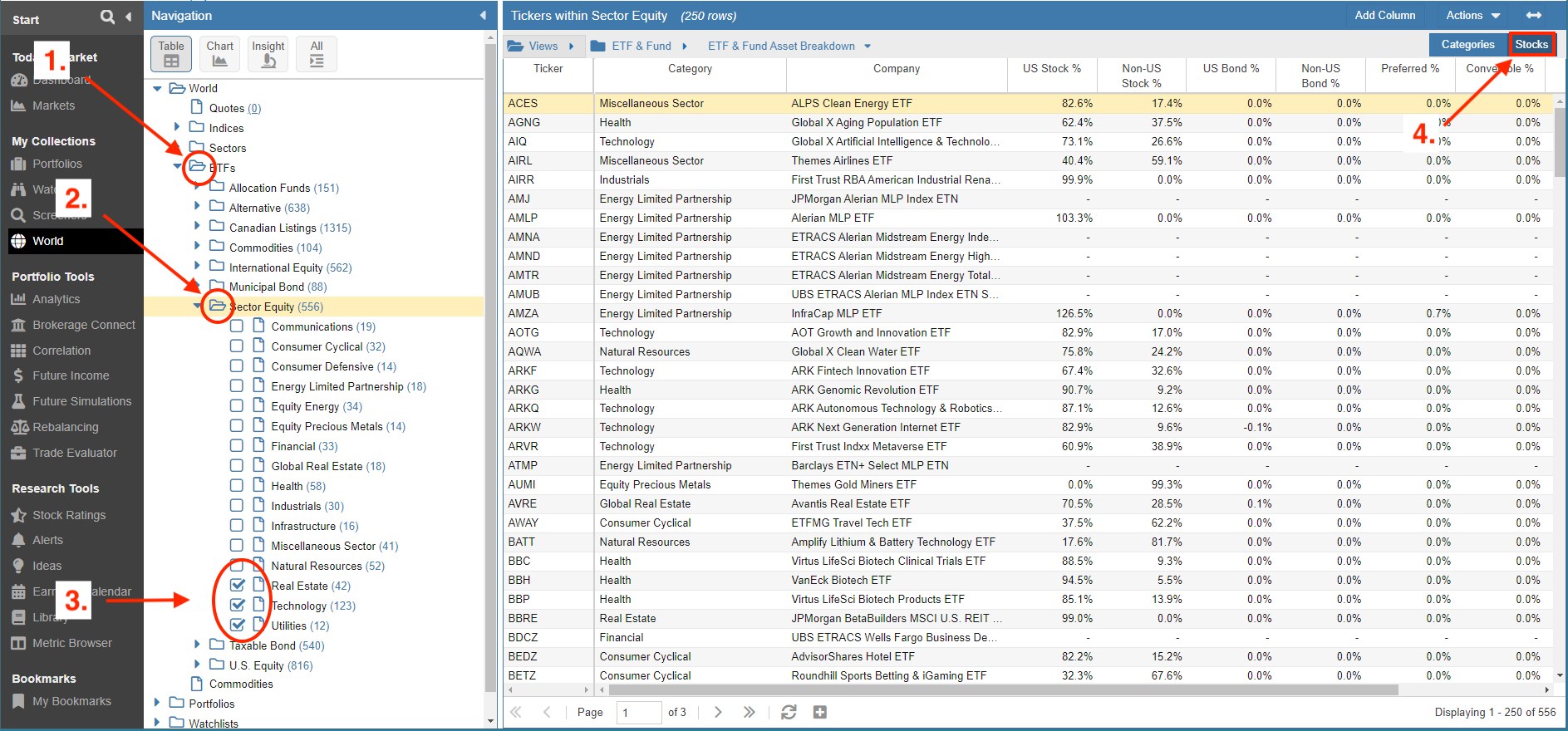This screenshot has width=1568, height=731.
Task: Click the Stocks button
Action: click(x=1531, y=45)
